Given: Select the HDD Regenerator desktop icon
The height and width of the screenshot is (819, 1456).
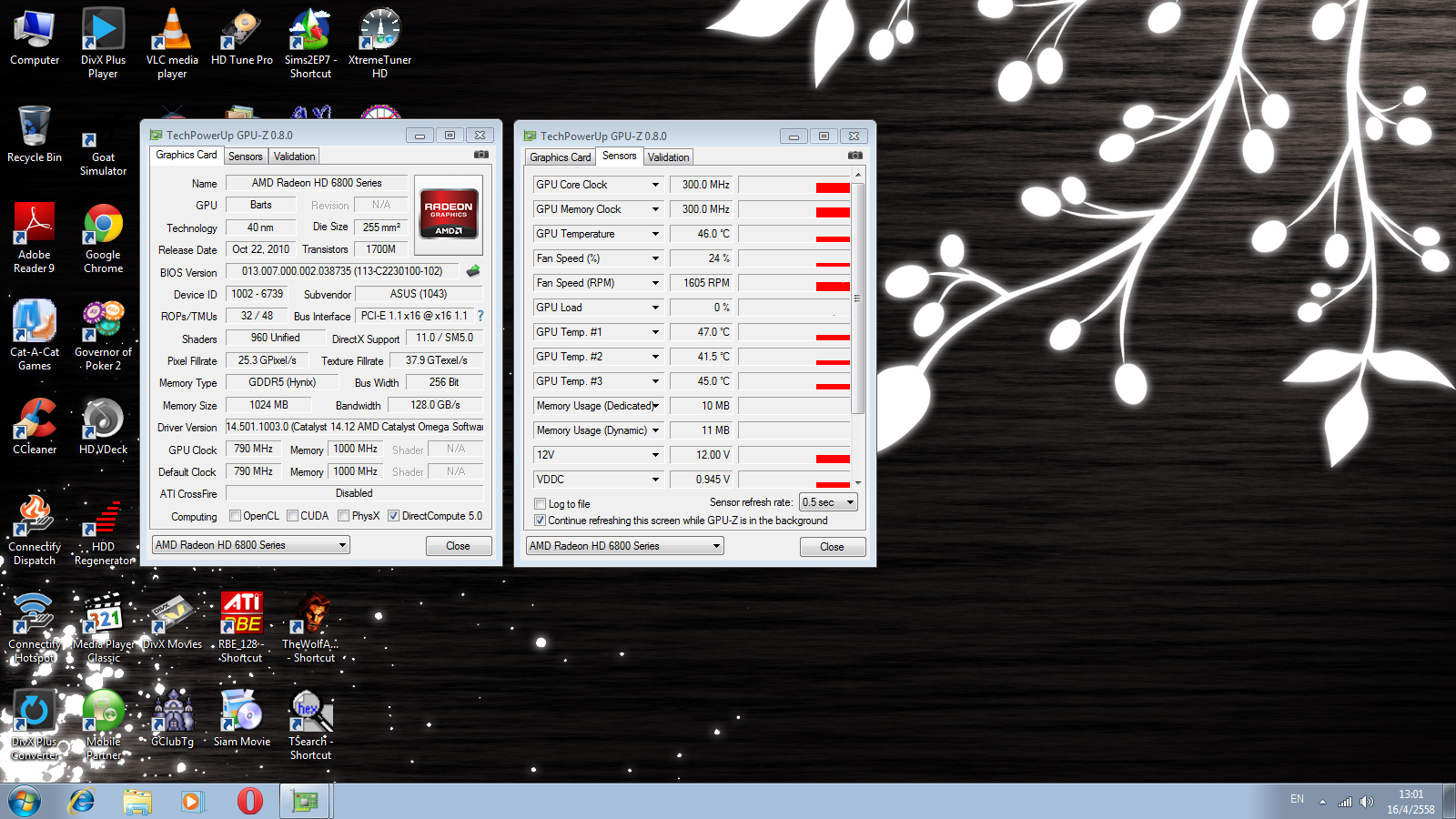Looking at the screenshot, I should [x=104, y=531].
